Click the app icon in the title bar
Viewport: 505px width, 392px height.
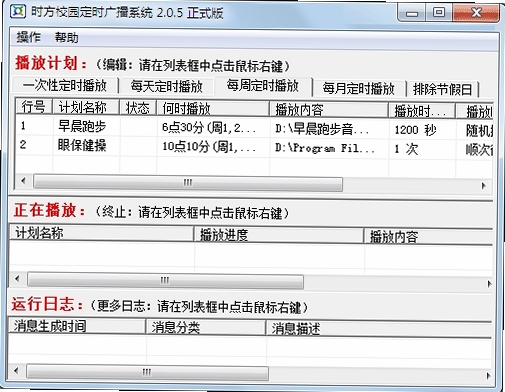click(x=18, y=12)
